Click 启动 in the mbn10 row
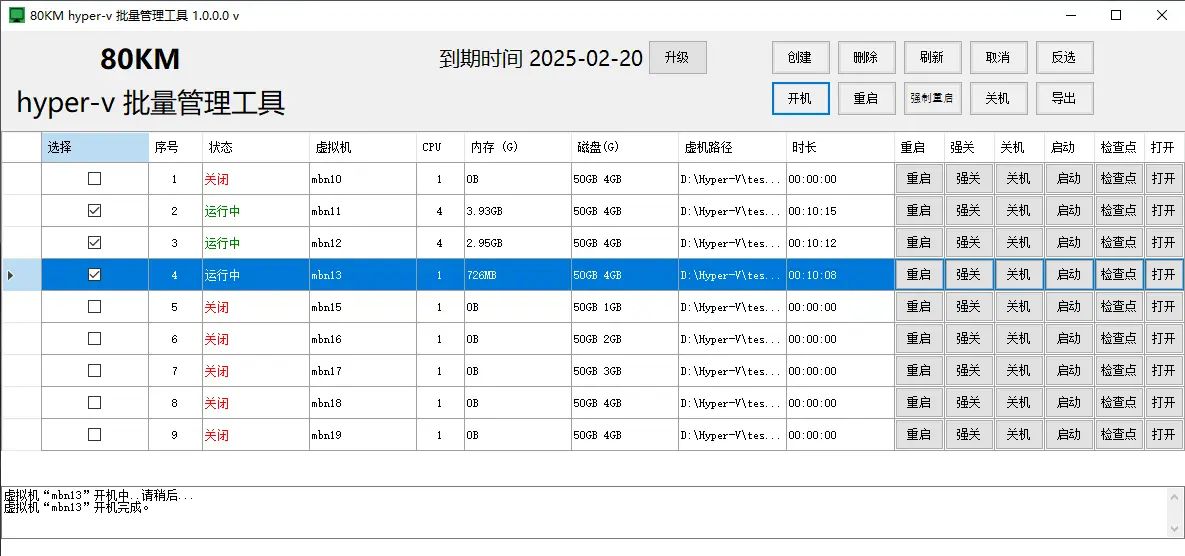Screen dimensions: 1185x556 1069,179
